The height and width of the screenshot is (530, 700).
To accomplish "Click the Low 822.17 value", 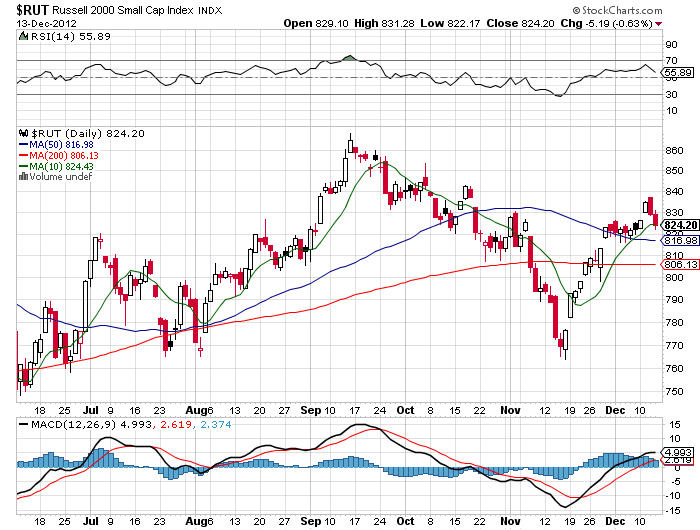I will (x=450, y=23).
